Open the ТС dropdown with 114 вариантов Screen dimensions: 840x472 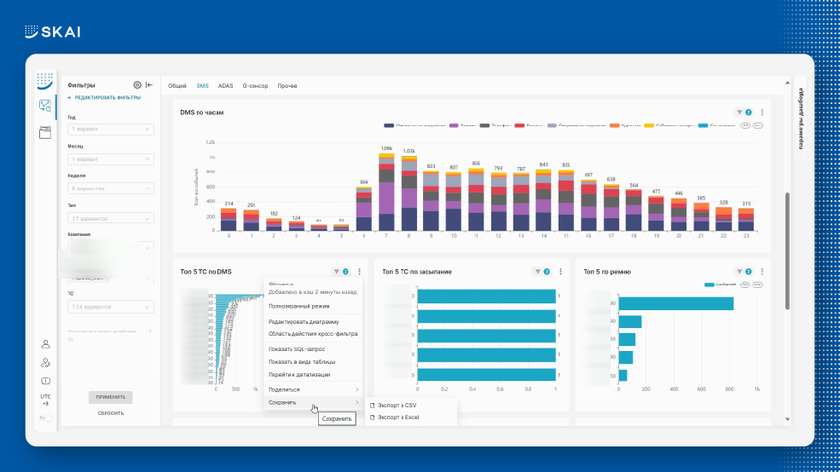tap(110, 307)
